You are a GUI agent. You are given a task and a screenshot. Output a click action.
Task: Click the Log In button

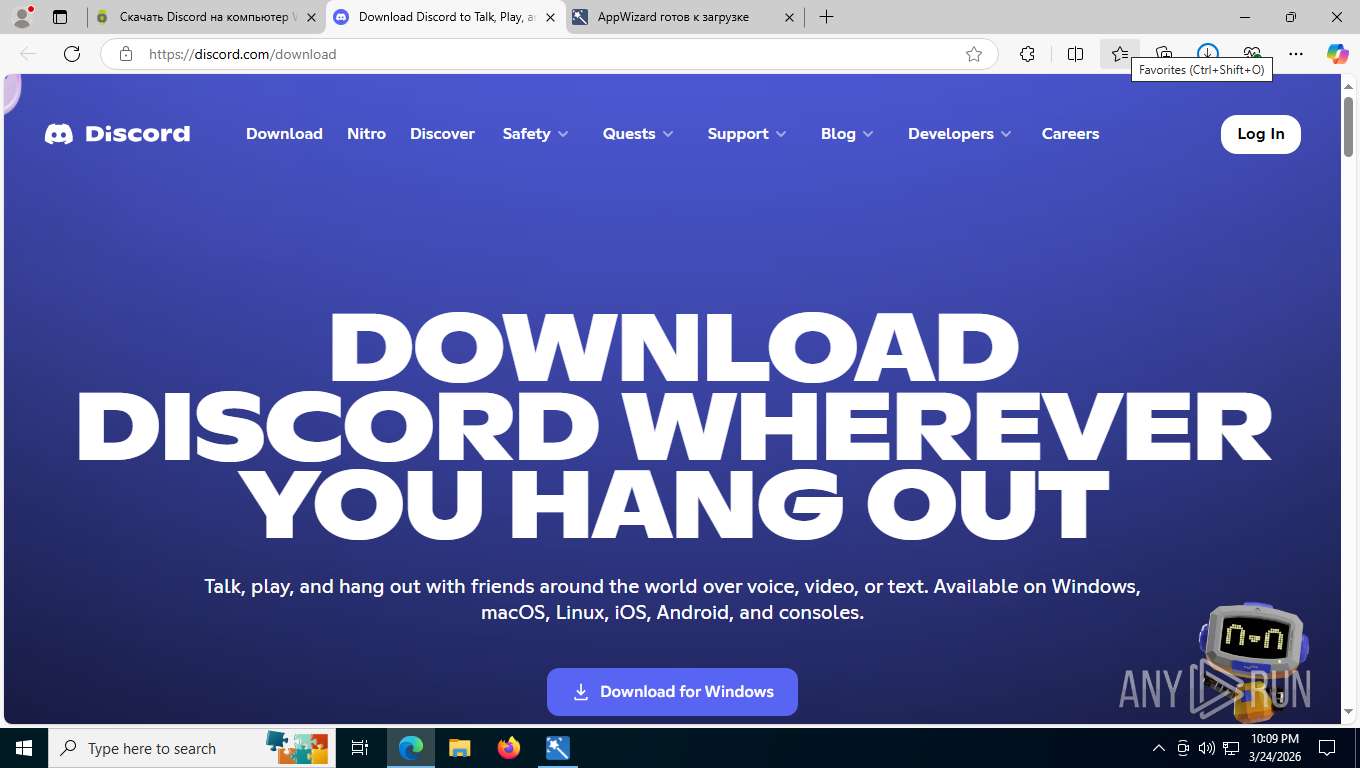pos(1261,134)
